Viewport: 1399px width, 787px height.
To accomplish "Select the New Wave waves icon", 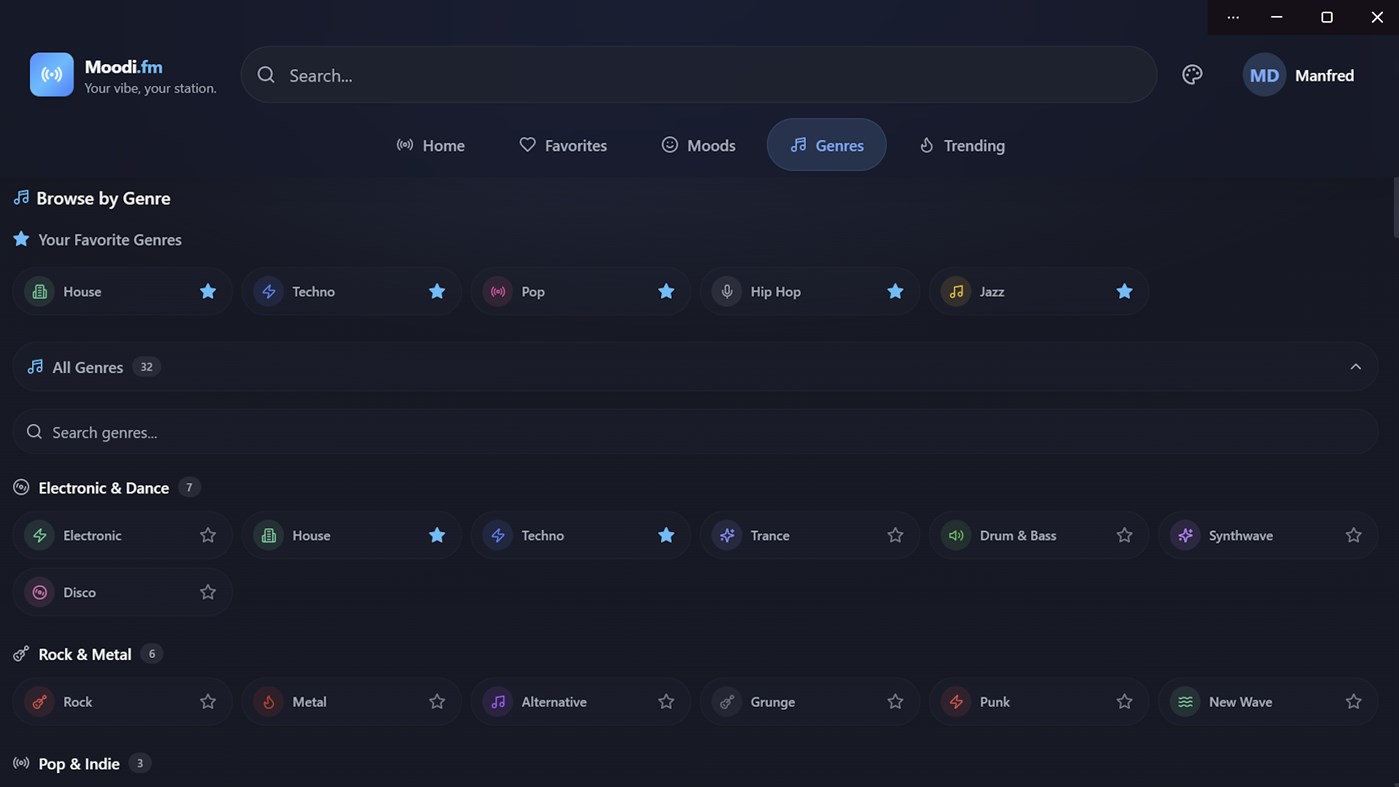I will [1185, 702].
